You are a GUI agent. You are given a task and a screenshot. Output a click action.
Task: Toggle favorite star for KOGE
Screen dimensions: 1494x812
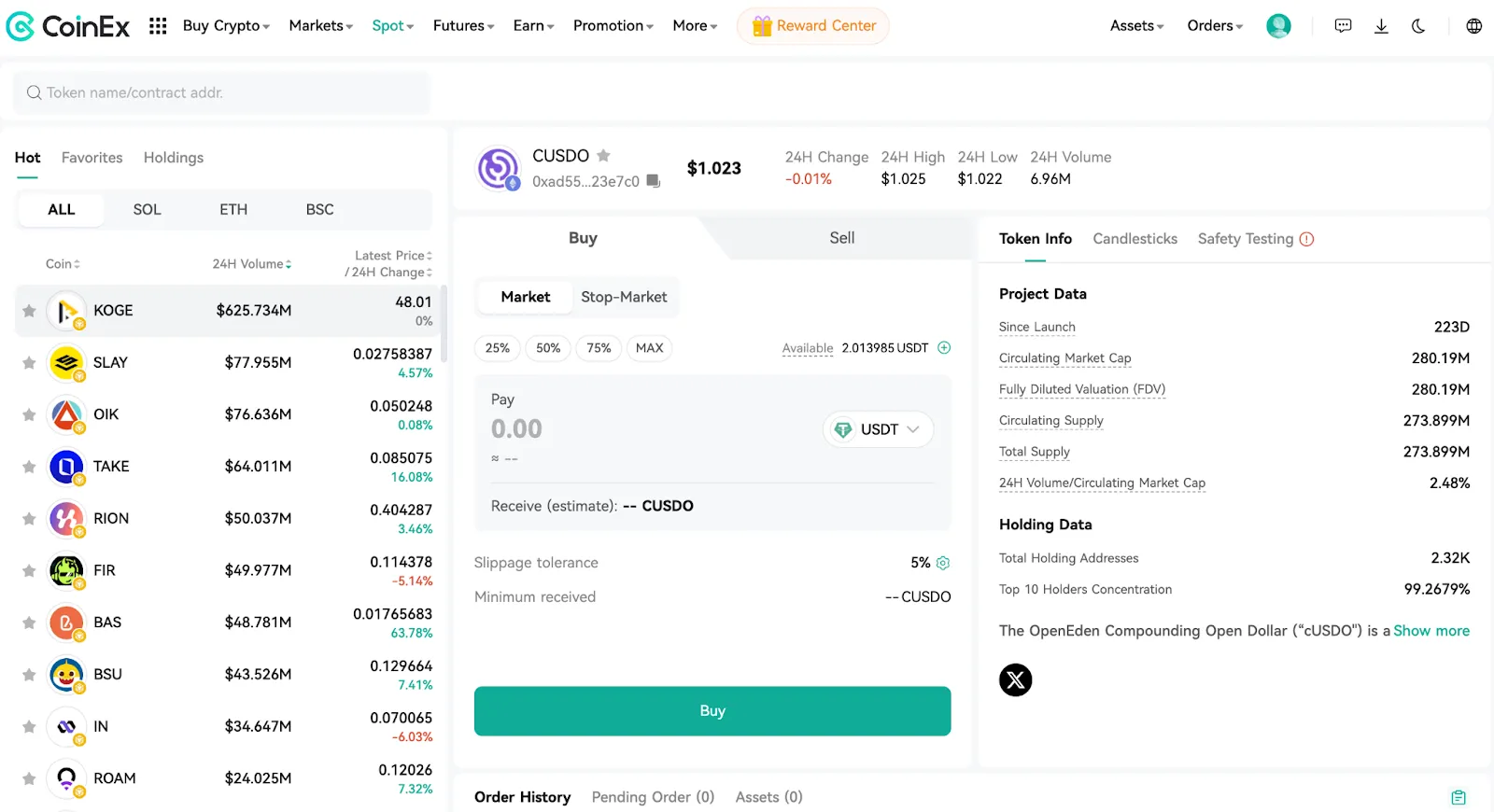click(29, 311)
